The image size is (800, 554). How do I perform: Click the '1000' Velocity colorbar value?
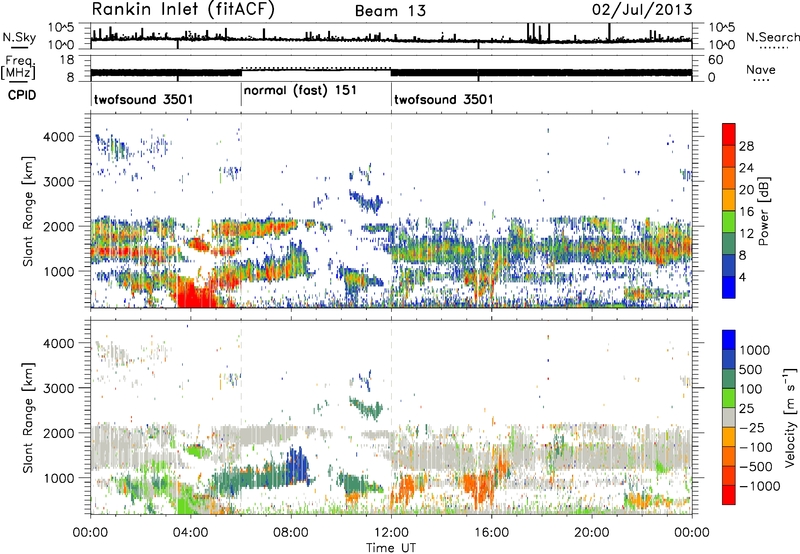point(755,350)
